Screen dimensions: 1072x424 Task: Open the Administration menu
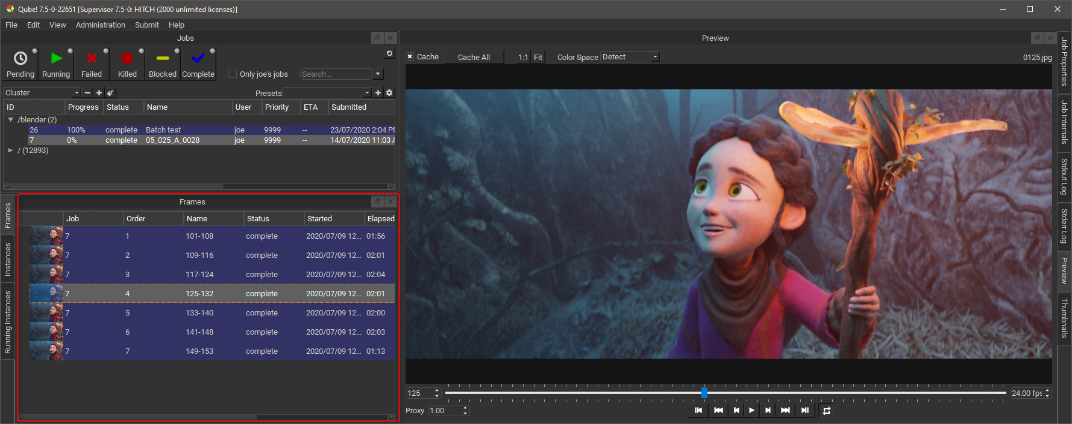pyautogui.click(x=101, y=24)
